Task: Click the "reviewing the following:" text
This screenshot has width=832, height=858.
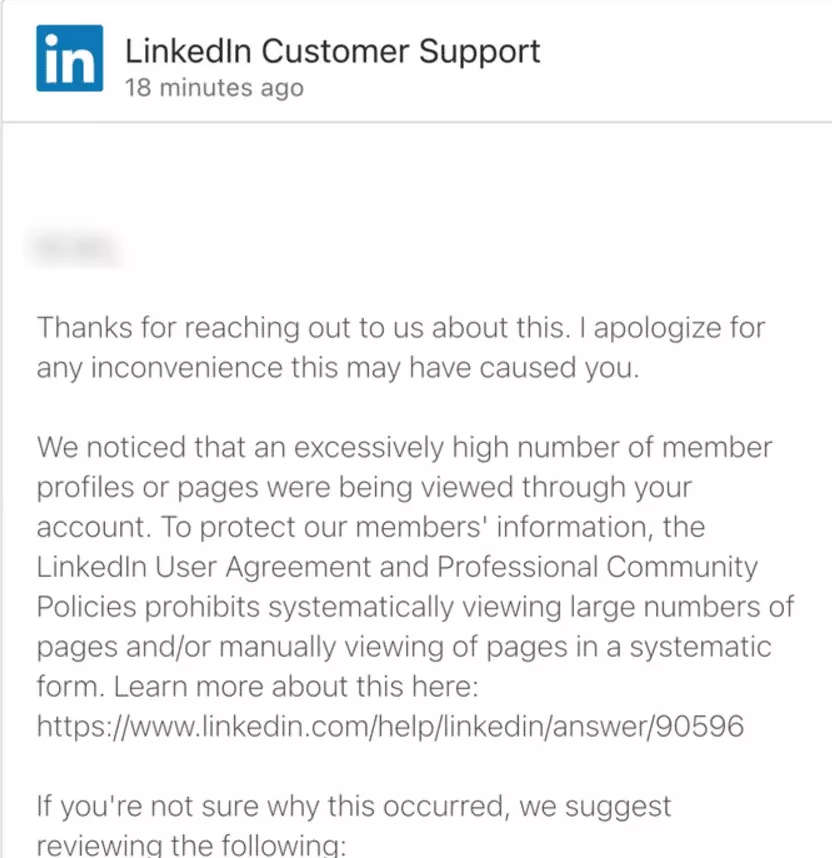Action: (190, 845)
